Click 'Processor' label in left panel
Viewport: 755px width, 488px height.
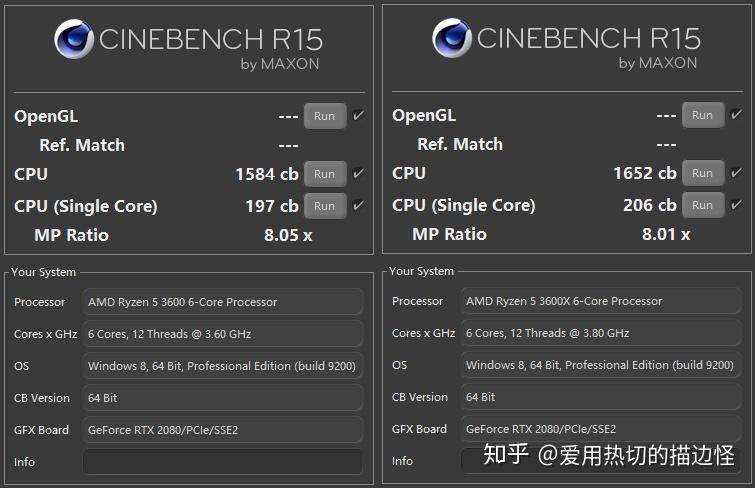click(x=39, y=302)
